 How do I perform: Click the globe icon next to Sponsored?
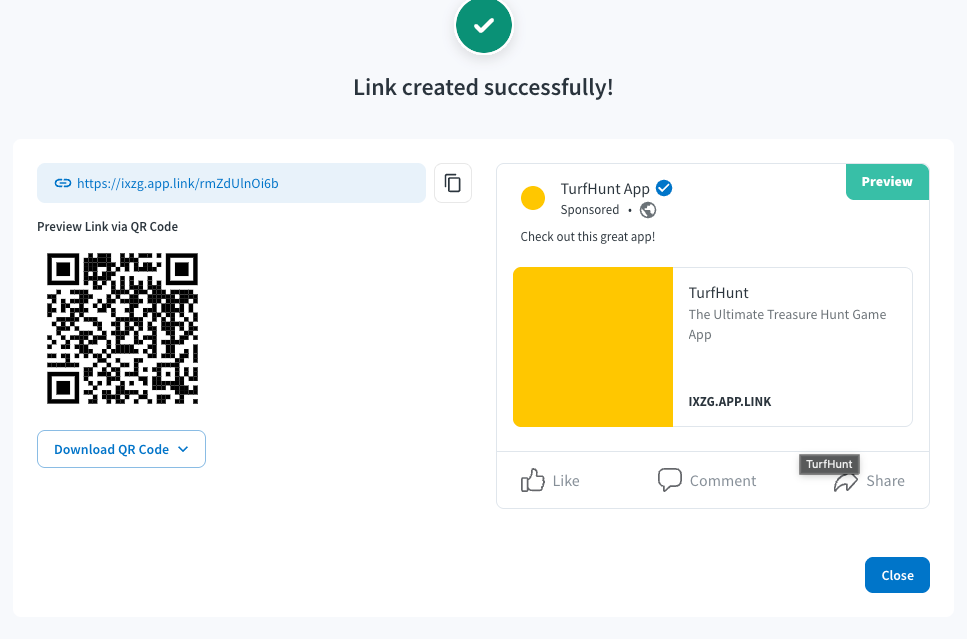(x=648, y=210)
